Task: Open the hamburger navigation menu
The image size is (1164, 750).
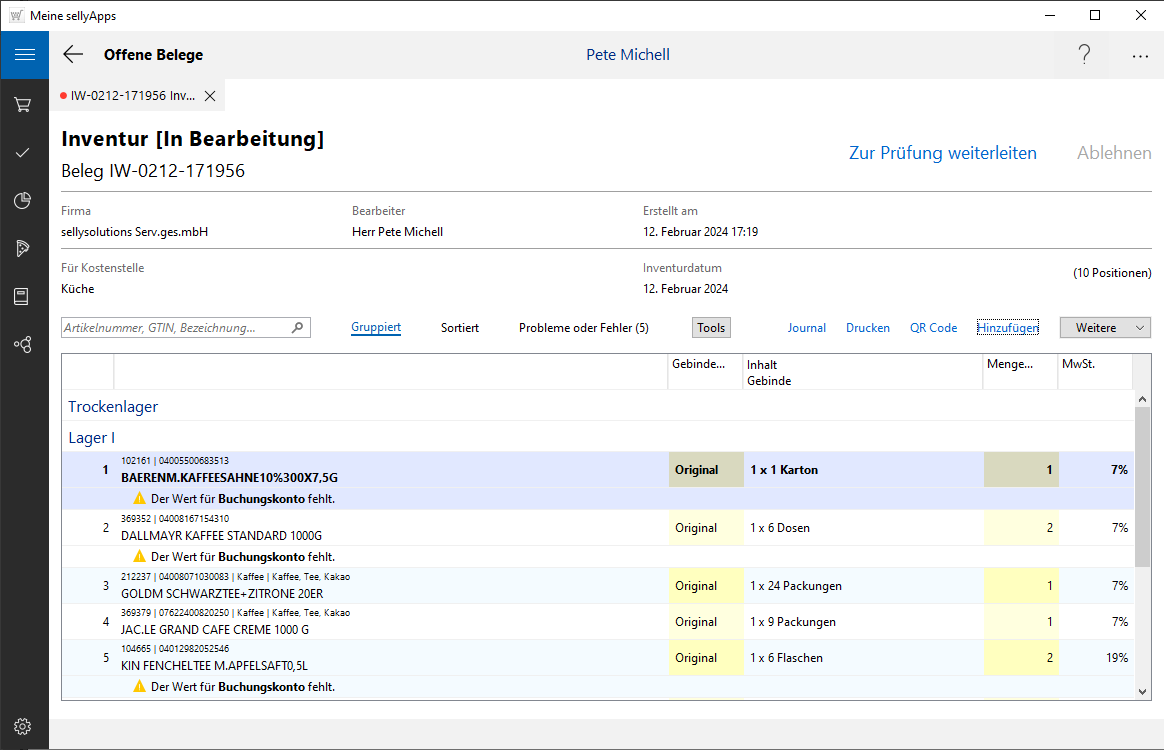Action: (x=24, y=55)
